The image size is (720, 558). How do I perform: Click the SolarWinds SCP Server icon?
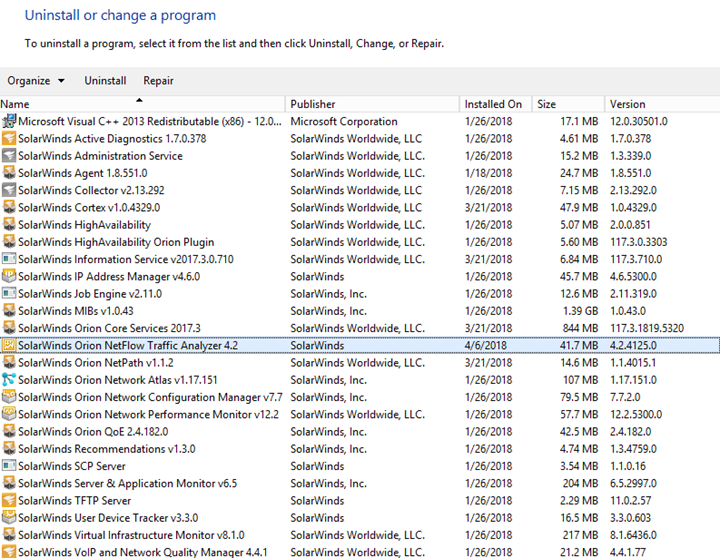[x=9, y=466]
